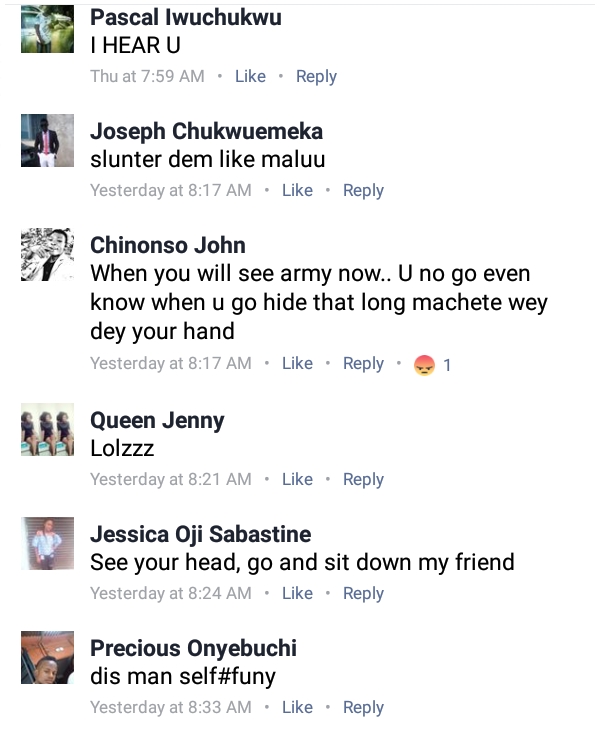Screen dimensions: 600x736
Task: Reply to Joseph Chukwuemeka's comment
Action: 363,190
